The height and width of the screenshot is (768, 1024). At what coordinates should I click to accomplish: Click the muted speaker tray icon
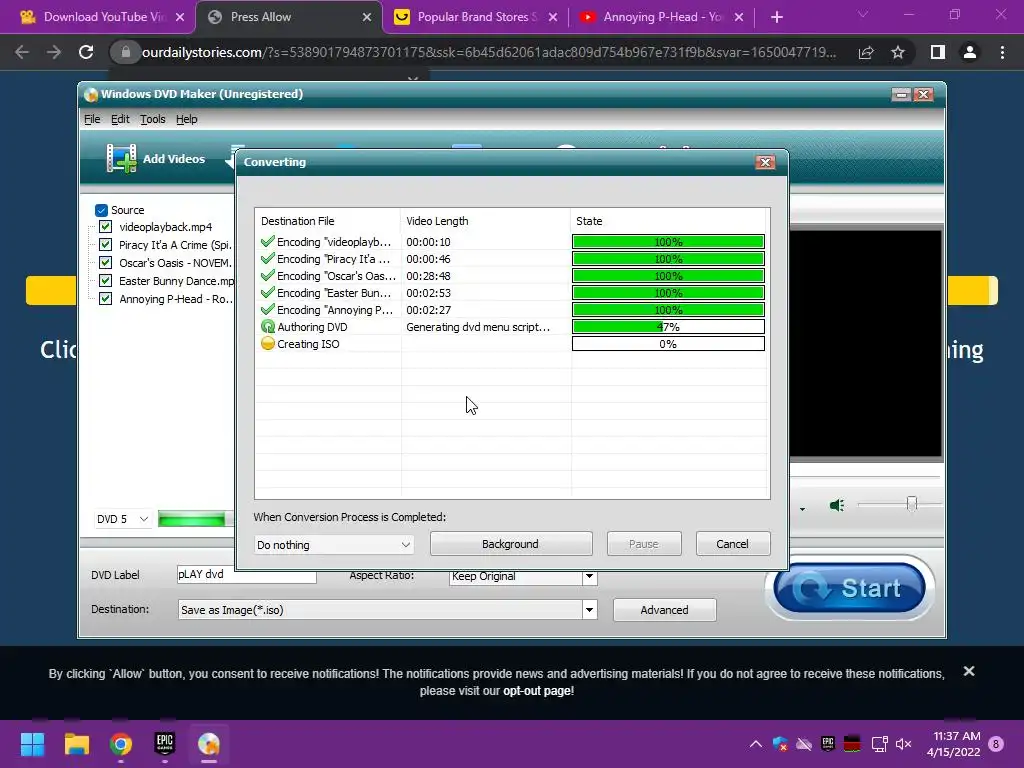(904, 744)
